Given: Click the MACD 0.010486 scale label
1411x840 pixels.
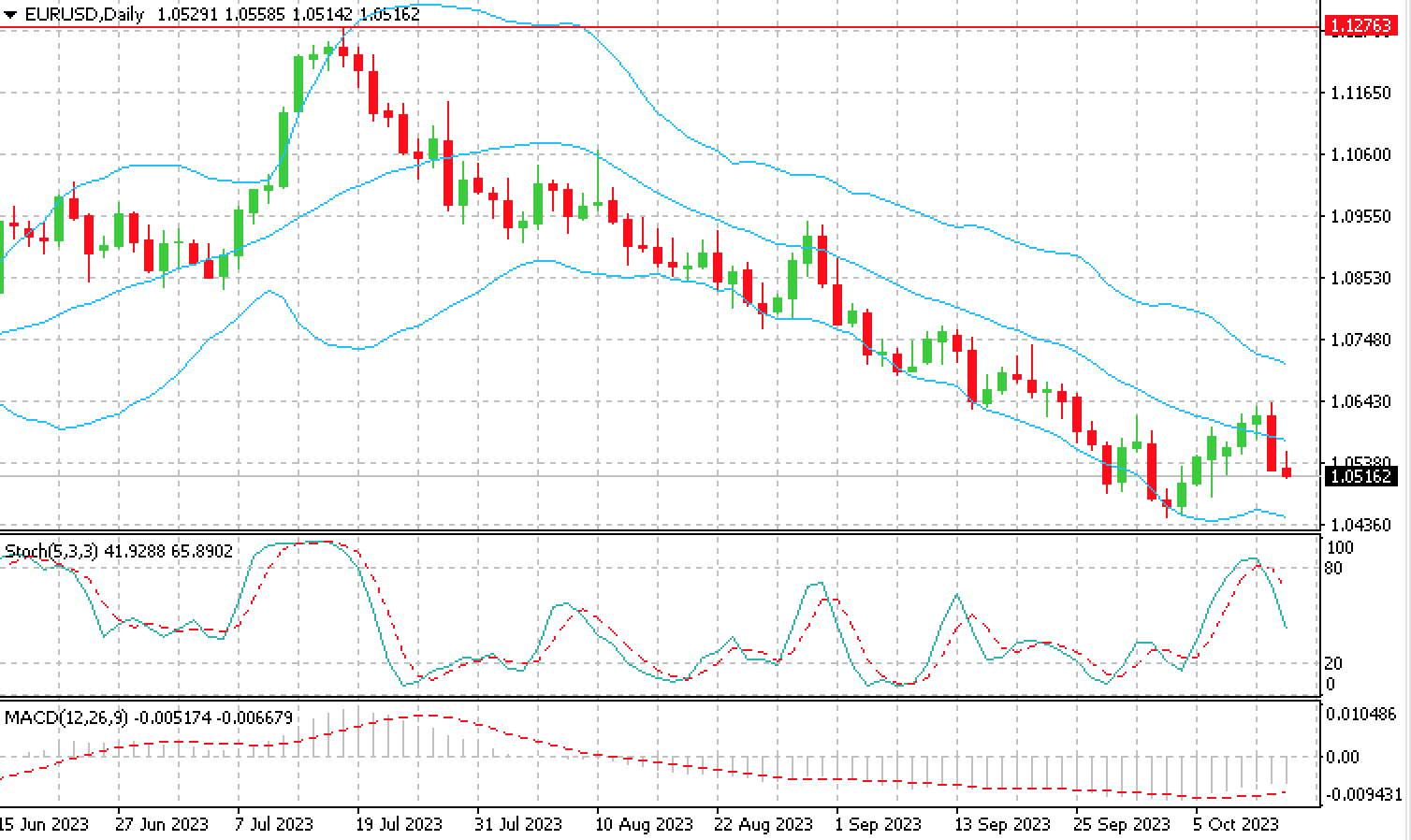Looking at the screenshot, I should point(1361,714).
